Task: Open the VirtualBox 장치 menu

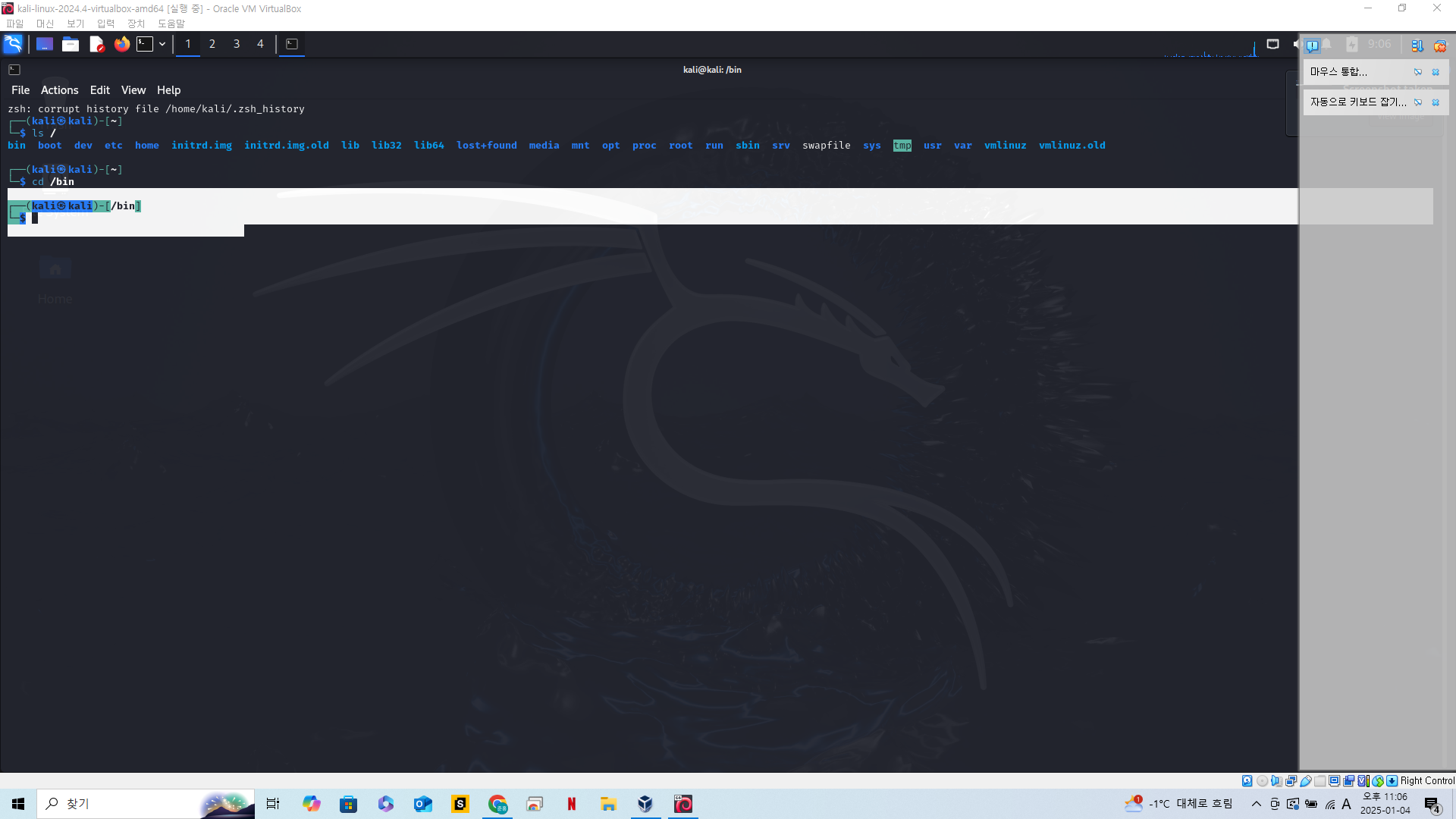Action: [x=136, y=24]
